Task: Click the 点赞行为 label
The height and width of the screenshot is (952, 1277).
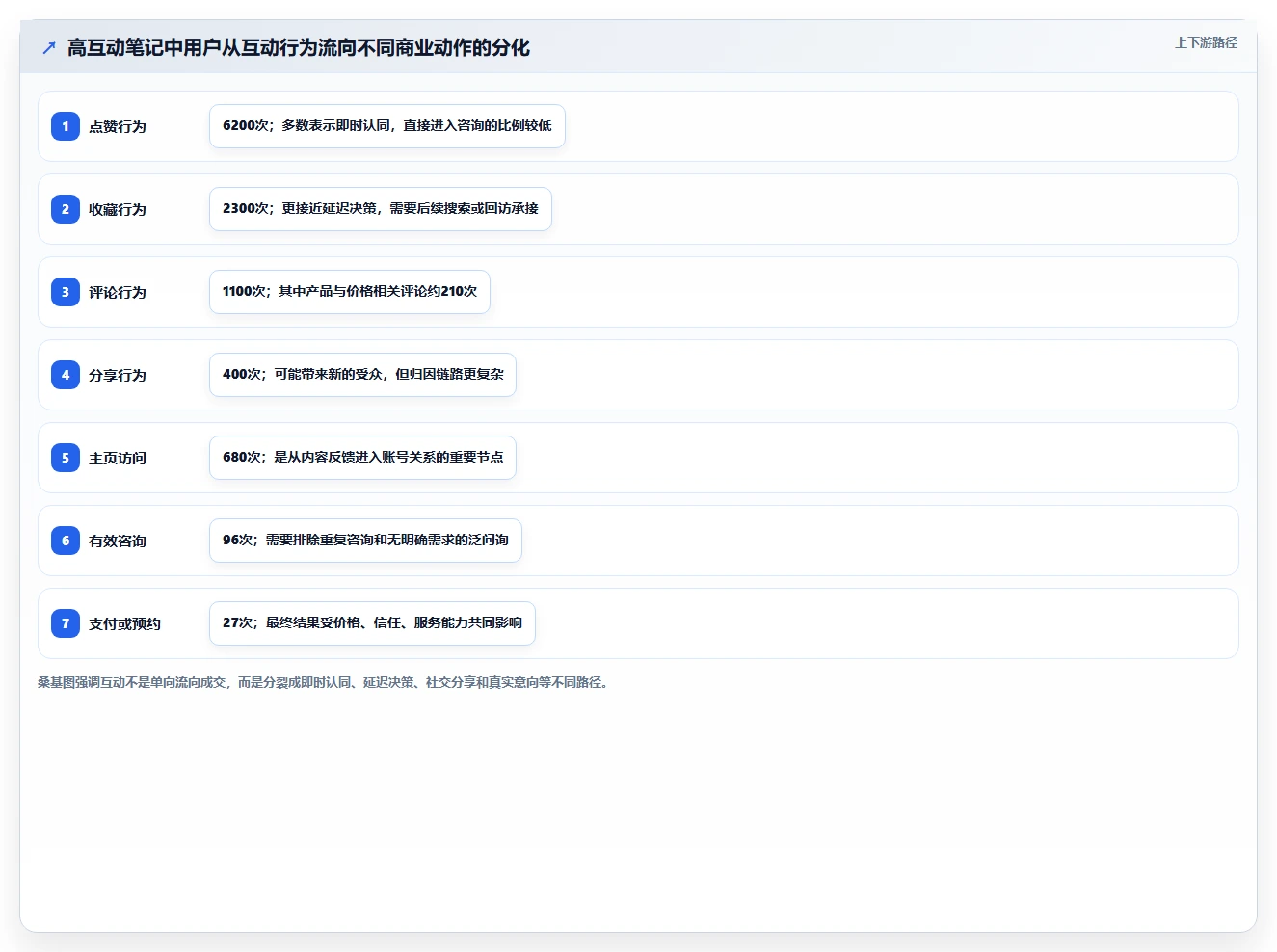Action: [x=118, y=126]
